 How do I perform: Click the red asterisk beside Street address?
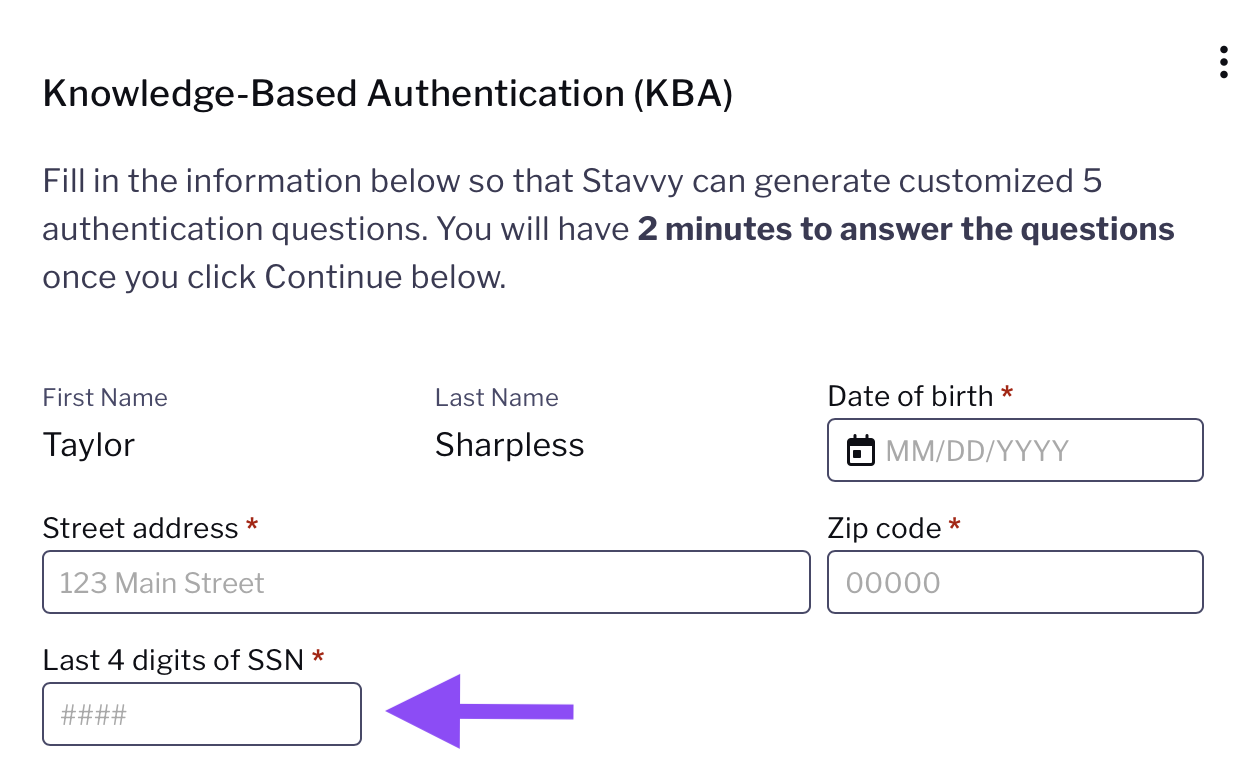coord(252,524)
